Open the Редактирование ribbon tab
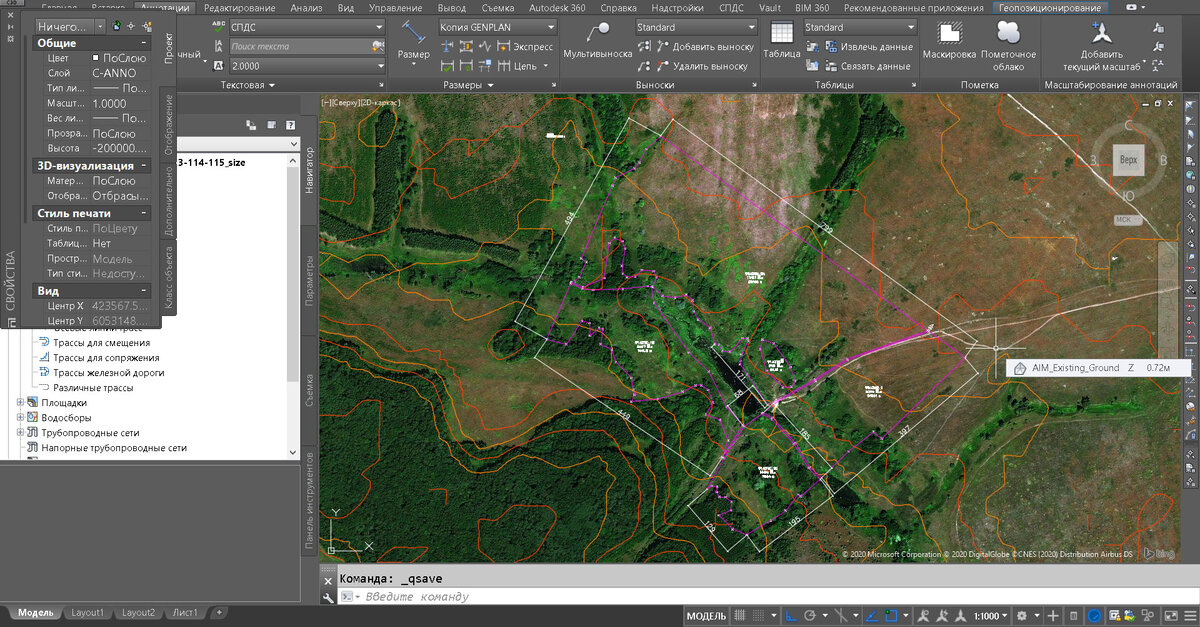Screen dimensions: 1200x627 coord(242,7)
